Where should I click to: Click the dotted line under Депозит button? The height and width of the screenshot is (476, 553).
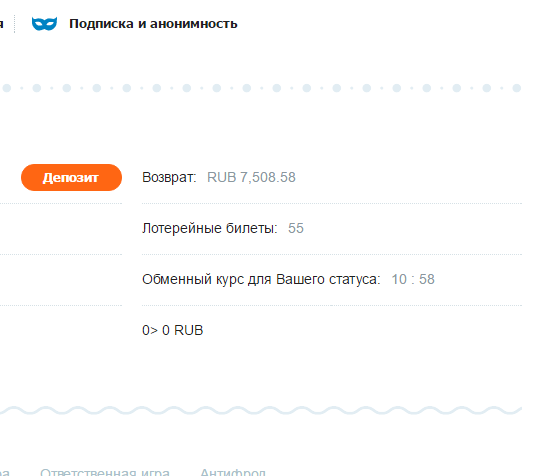click(x=61, y=203)
